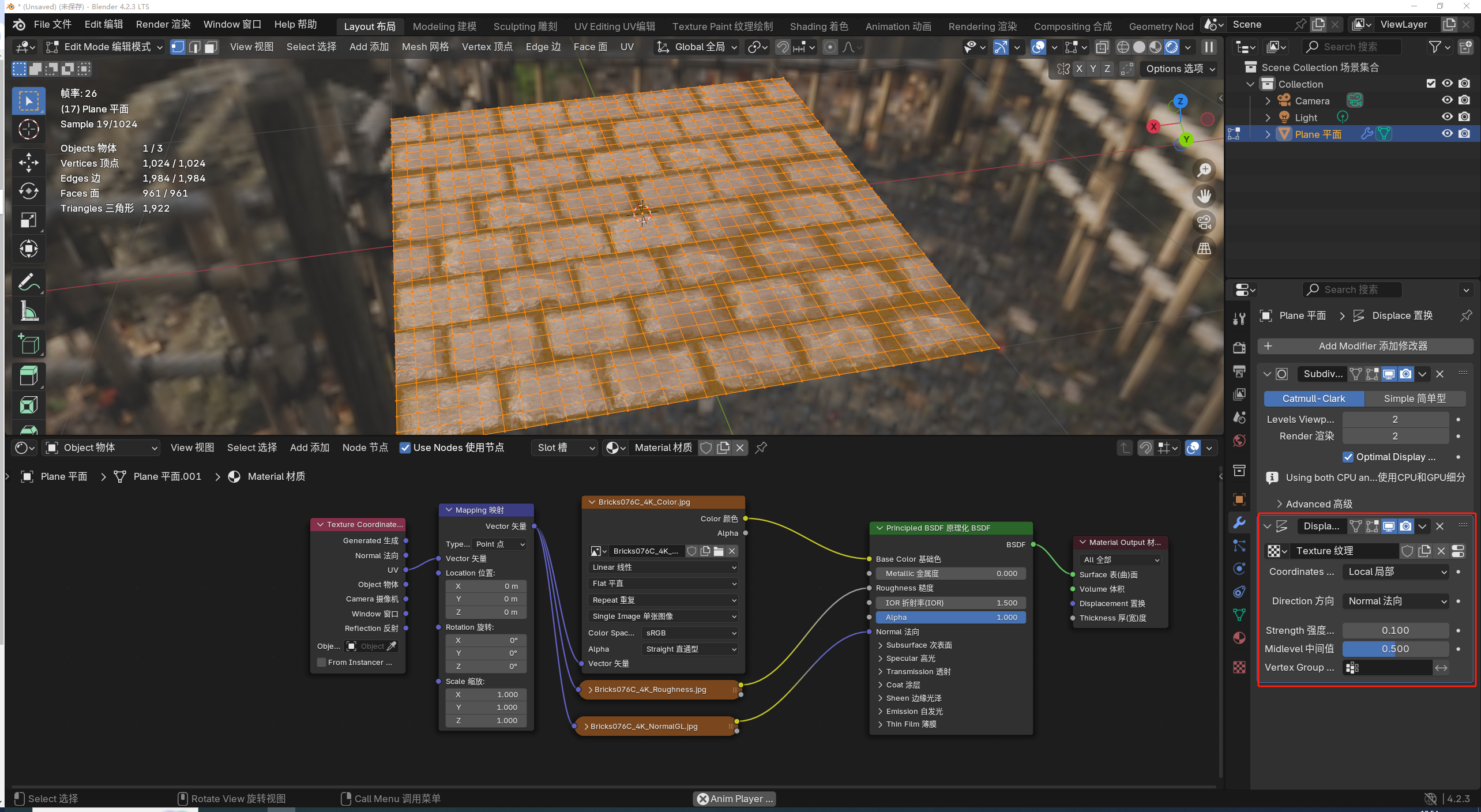The height and width of the screenshot is (812, 1481).
Task: Click the zoom magnifier viewport gizmo
Action: (1204, 170)
